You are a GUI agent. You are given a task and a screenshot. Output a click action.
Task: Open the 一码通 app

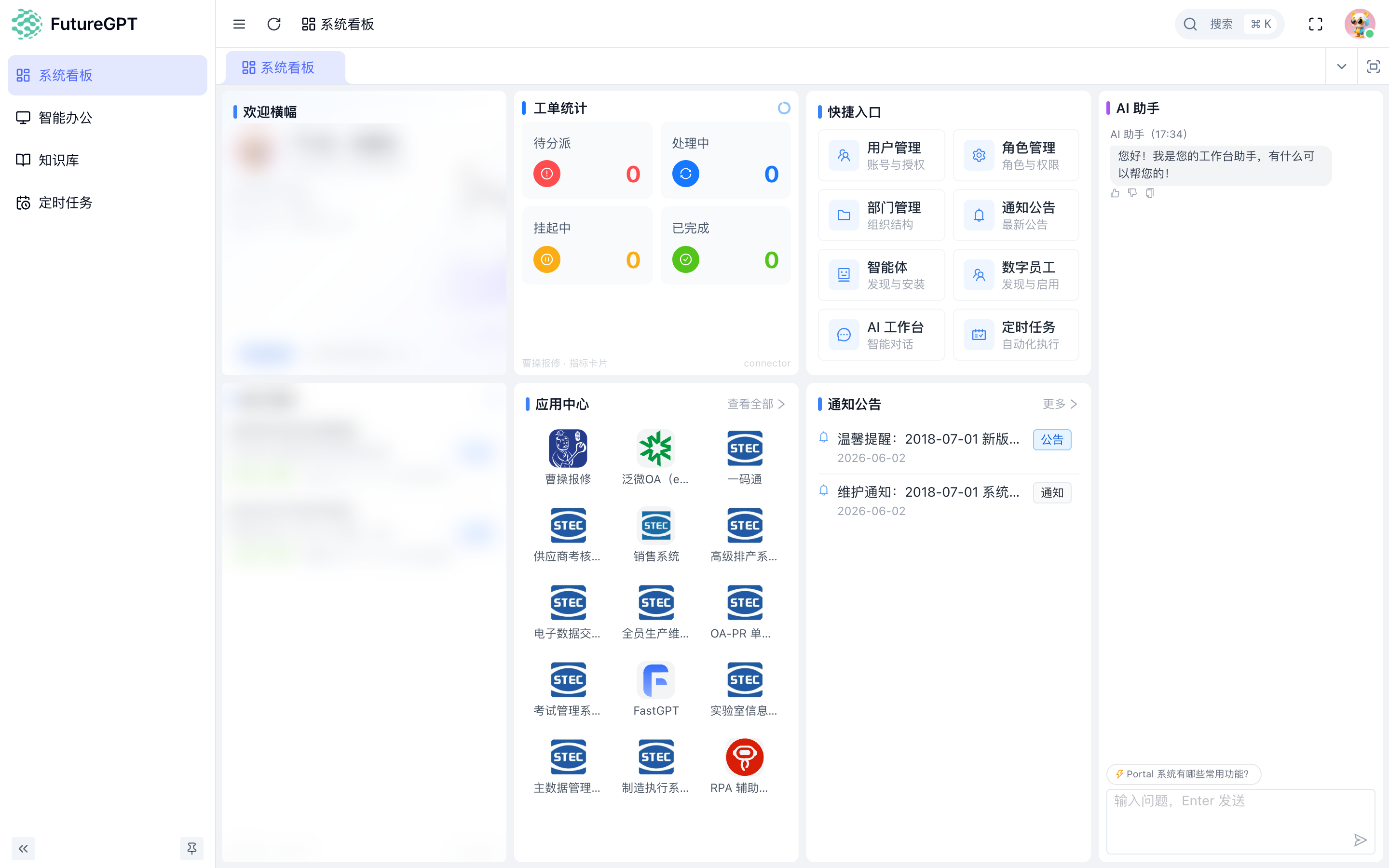(745, 448)
